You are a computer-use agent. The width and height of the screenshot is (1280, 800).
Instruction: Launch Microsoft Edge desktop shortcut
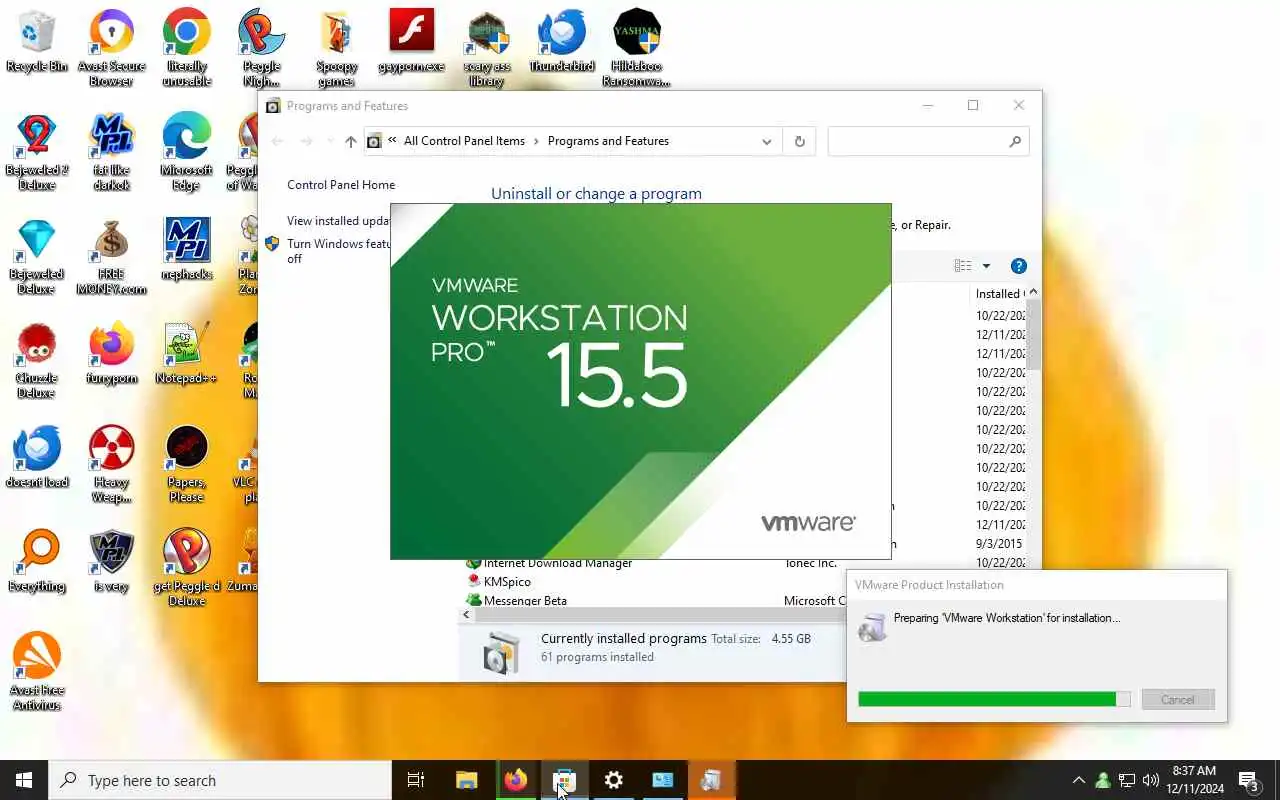point(186,152)
